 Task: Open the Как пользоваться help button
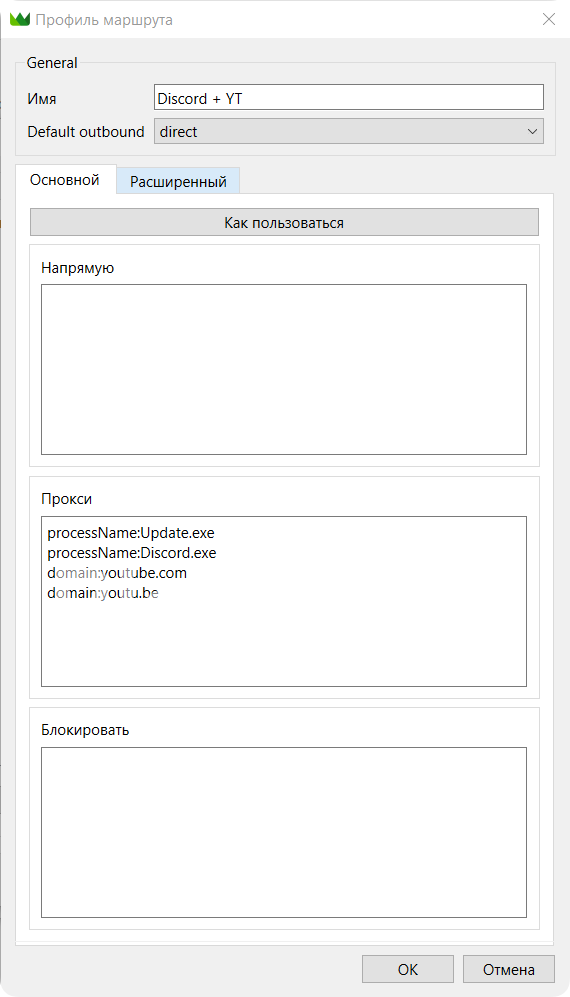(x=284, y=223)
